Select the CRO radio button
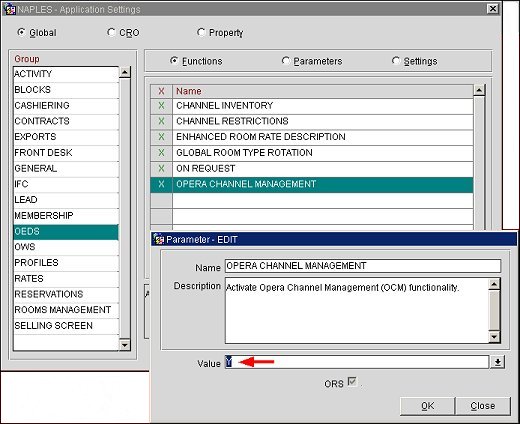Screen dimensions: 520x424 pos(111,32)
